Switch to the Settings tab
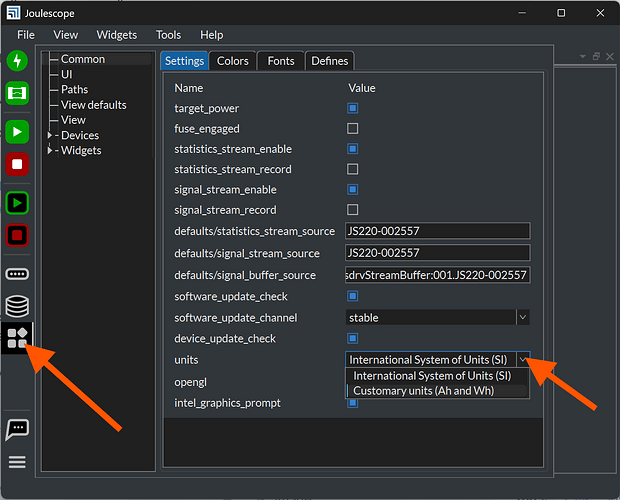The image size is (620, 500). [184, 61]
